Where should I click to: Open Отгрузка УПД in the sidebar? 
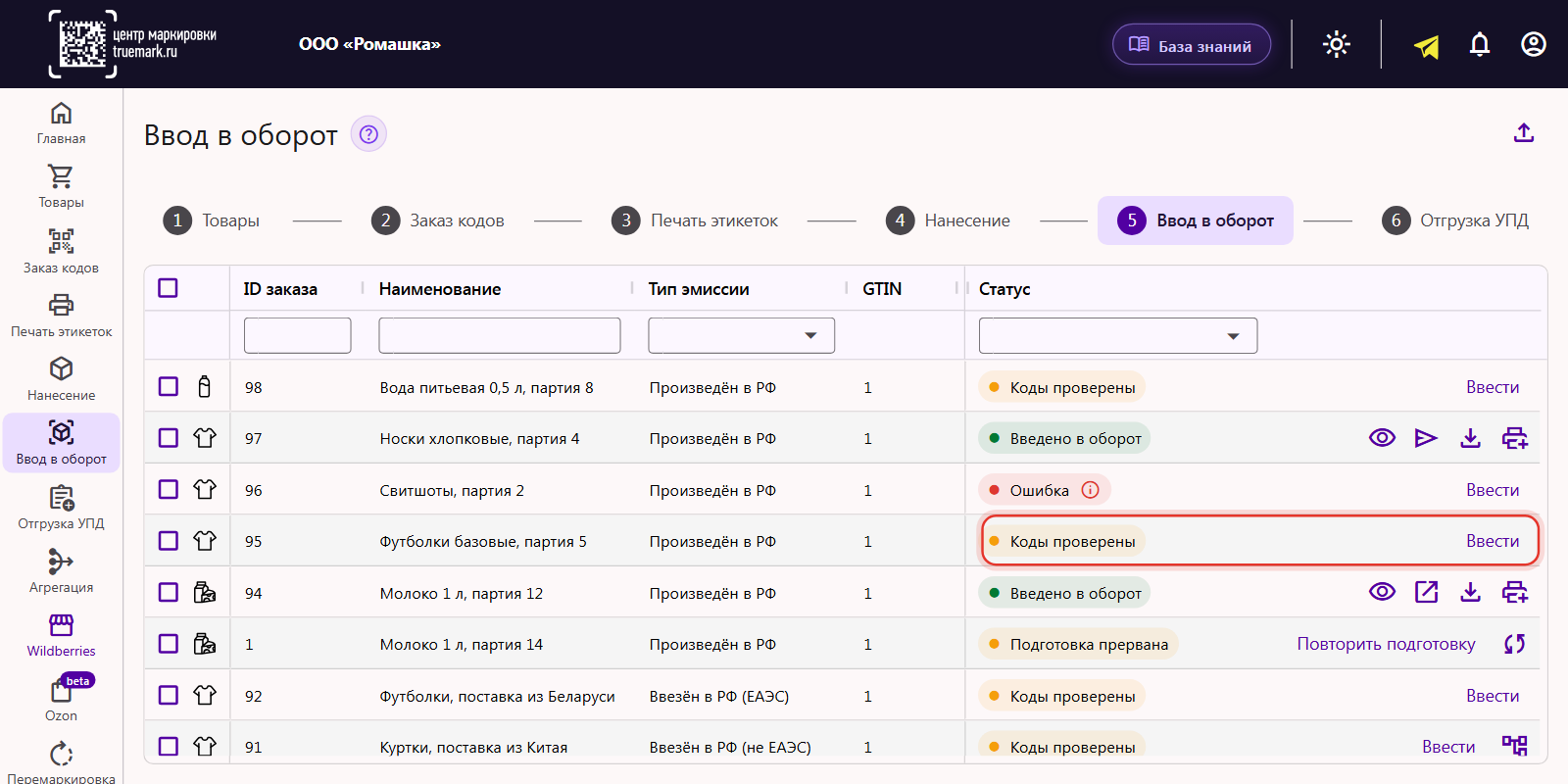[x=61, y=508]
